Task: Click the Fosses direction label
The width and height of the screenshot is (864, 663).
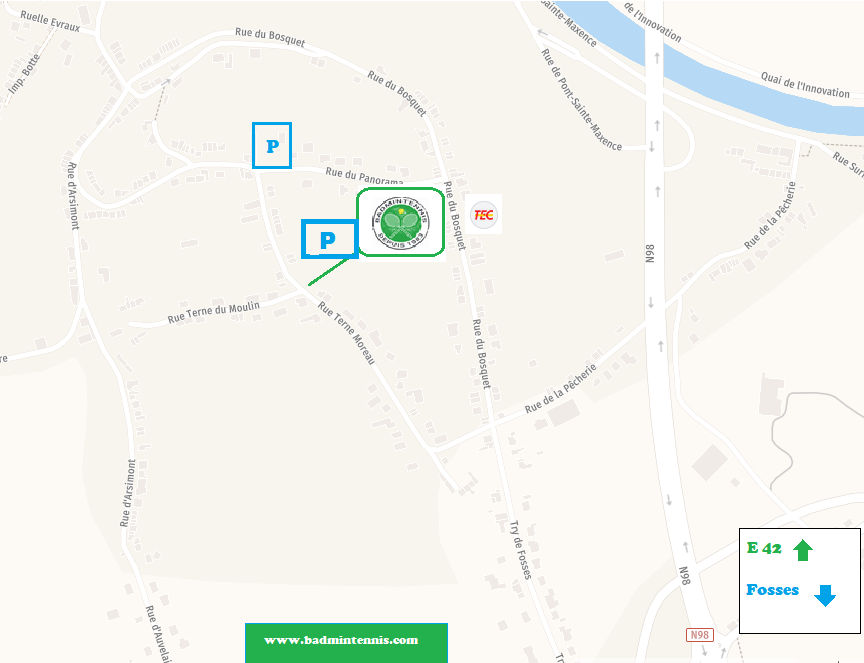Action: (x=773, y=590)
